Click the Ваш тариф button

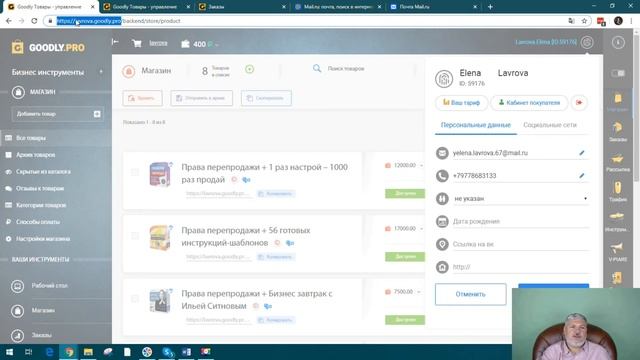click(461, 102)
